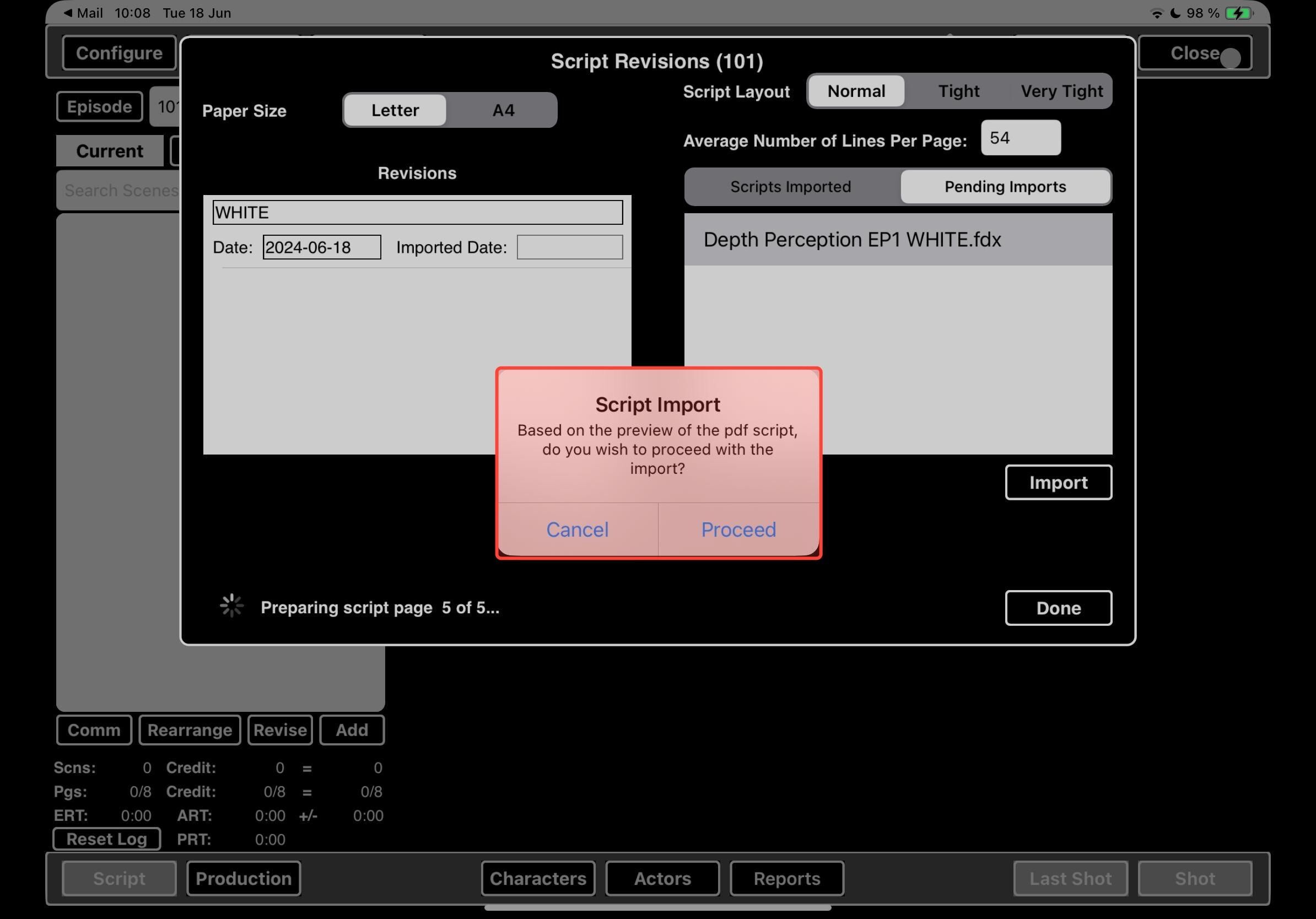Click the loading spinner icon
The height and width of the screenshot is (919, 1316).
coord(231,606)
